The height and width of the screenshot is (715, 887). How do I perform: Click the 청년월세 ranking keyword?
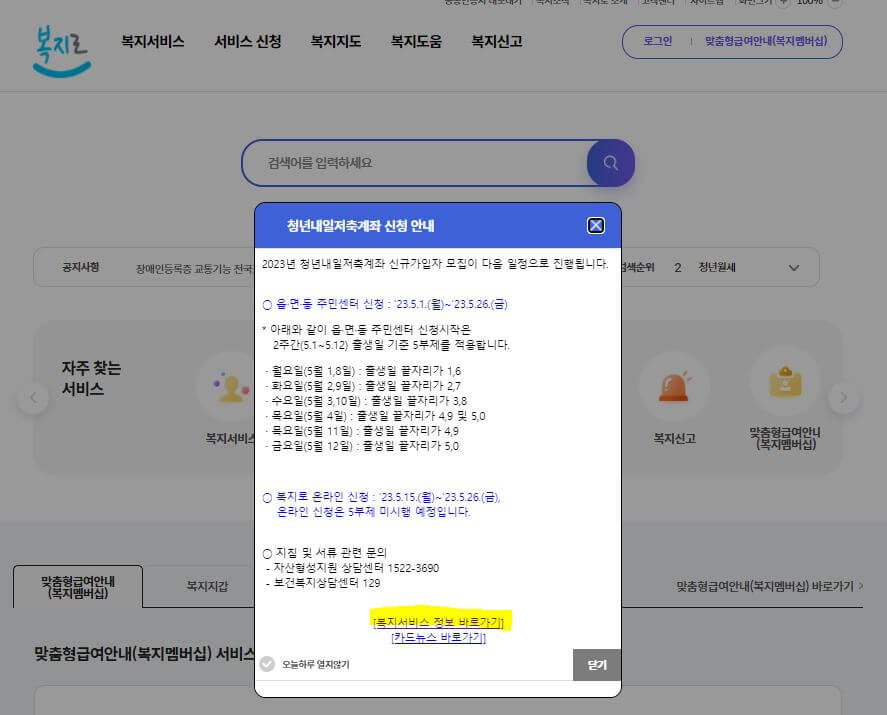pos(717,267)
